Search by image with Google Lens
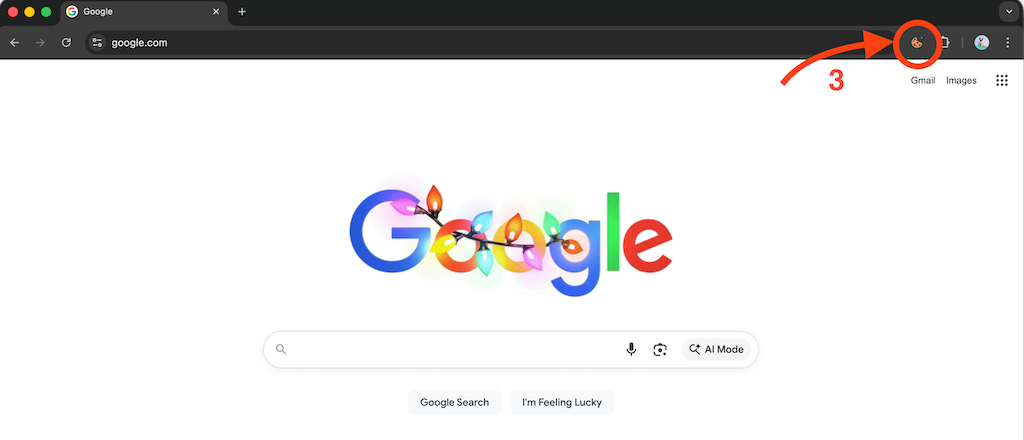This screenshot has width=1024, height=440. point(660,350)
